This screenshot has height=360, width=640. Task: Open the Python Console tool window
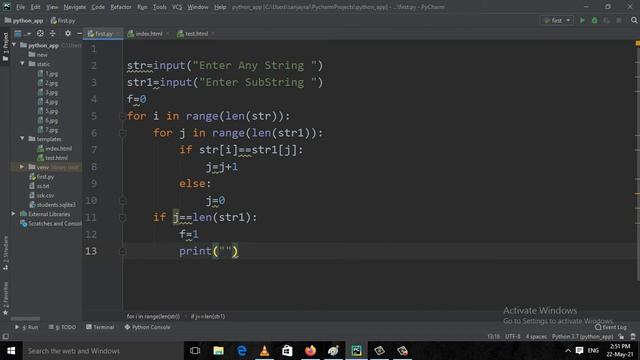(x=147, y=327)
